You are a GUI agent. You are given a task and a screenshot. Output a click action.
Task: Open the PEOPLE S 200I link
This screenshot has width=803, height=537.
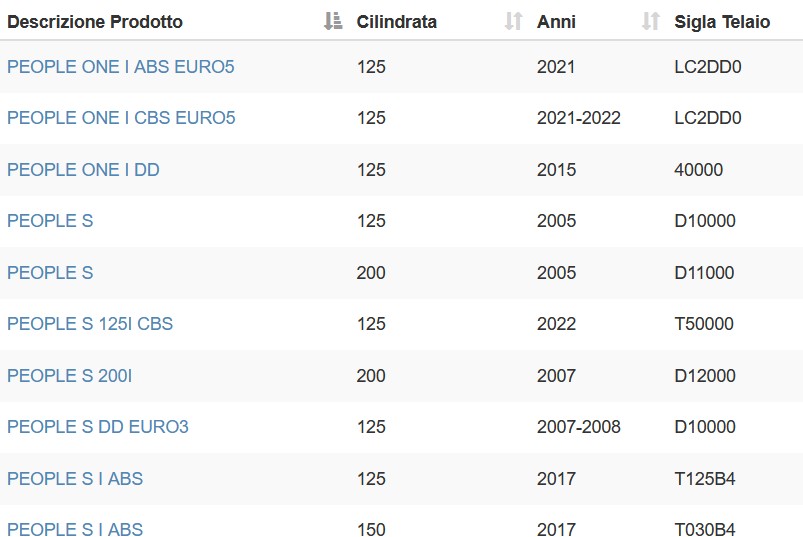(70, 376)
